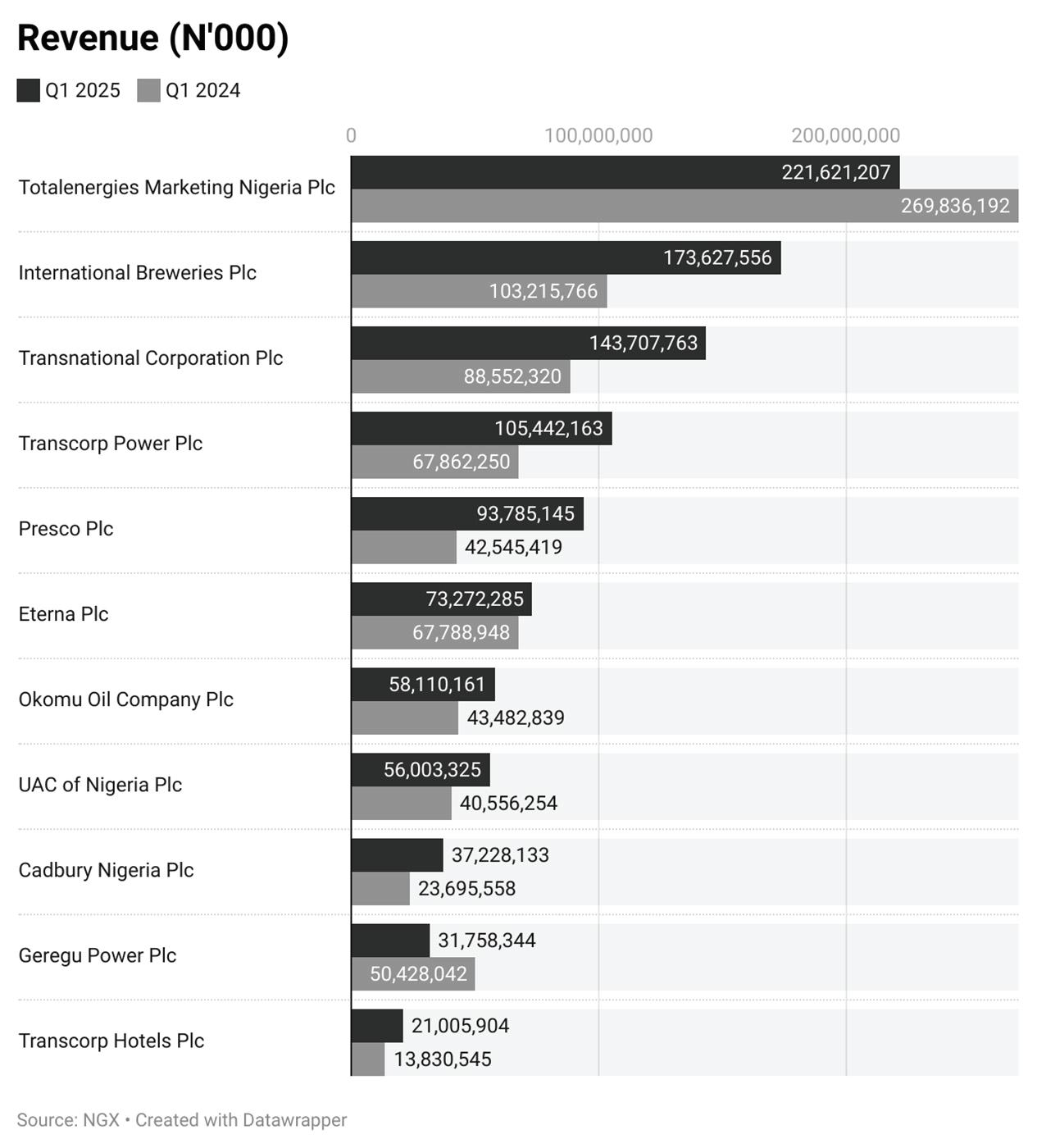Click Transcorp Hotels value 21,005,904
1037x1148 pixels.
[x=460, y=1026]
